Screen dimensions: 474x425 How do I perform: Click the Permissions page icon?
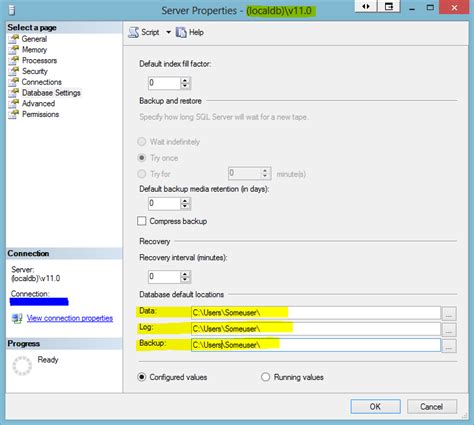14,114
